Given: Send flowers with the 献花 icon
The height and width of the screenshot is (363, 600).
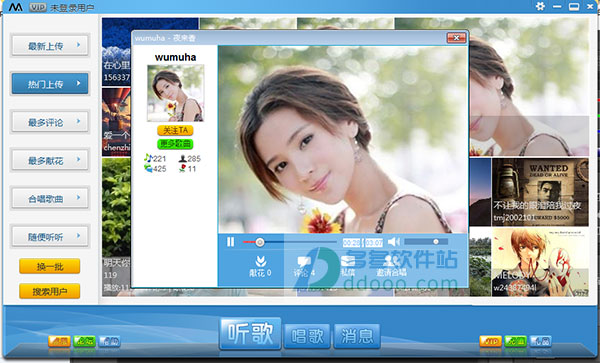Looking at the screenshot, I should (260, 266).
